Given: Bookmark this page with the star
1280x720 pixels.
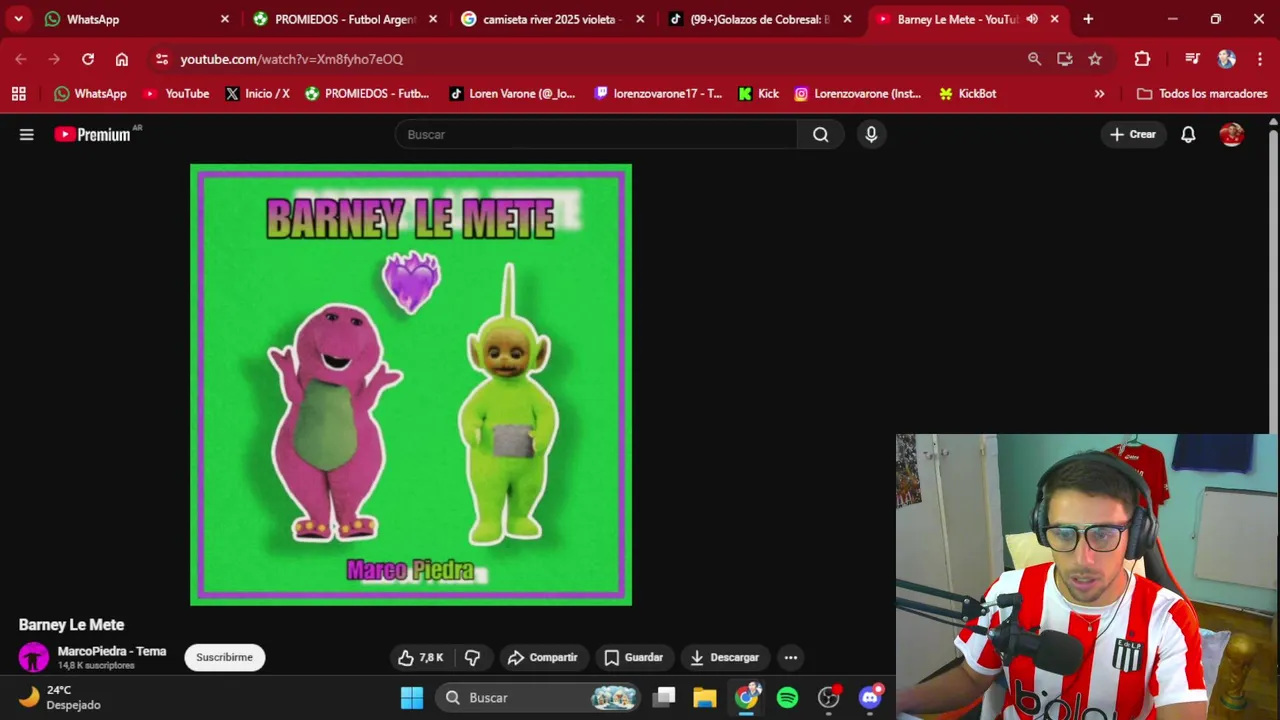Looking at the screenshot, I should coord(1095,59).
